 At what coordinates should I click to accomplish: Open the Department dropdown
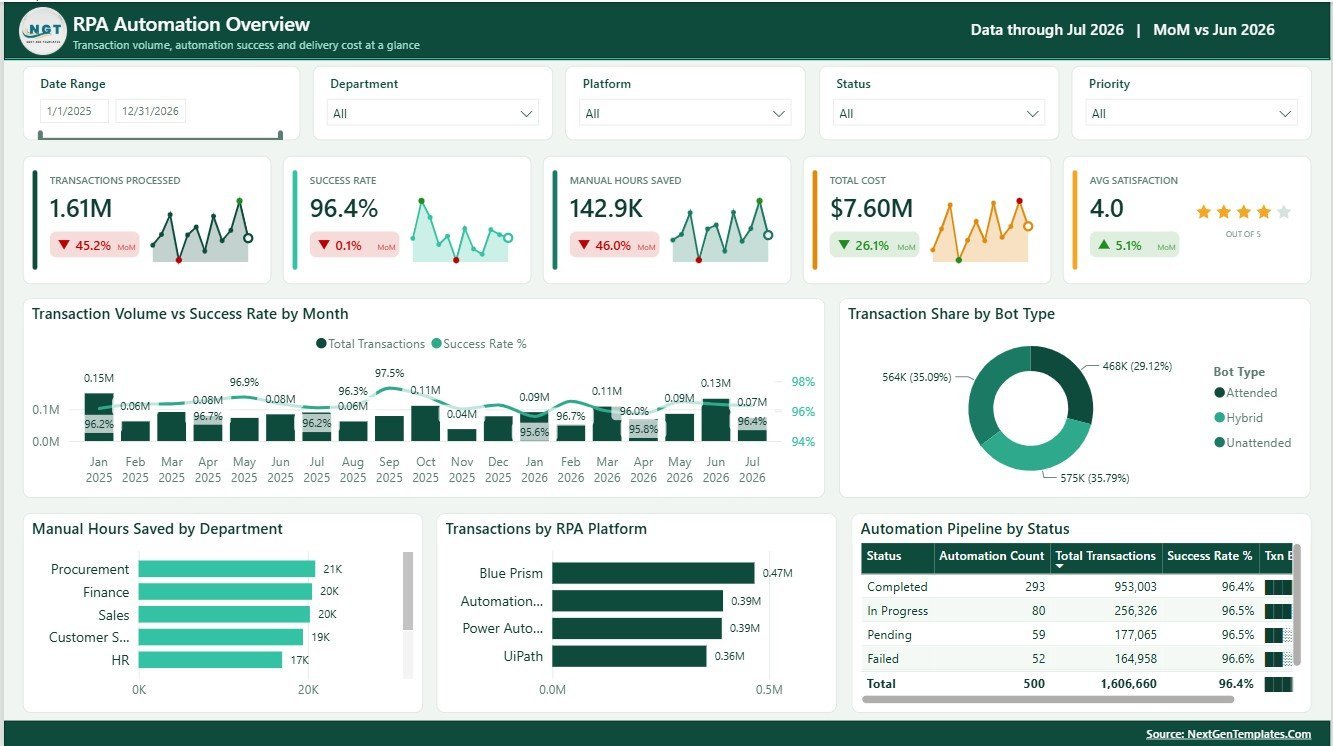(x=434, y=113)
